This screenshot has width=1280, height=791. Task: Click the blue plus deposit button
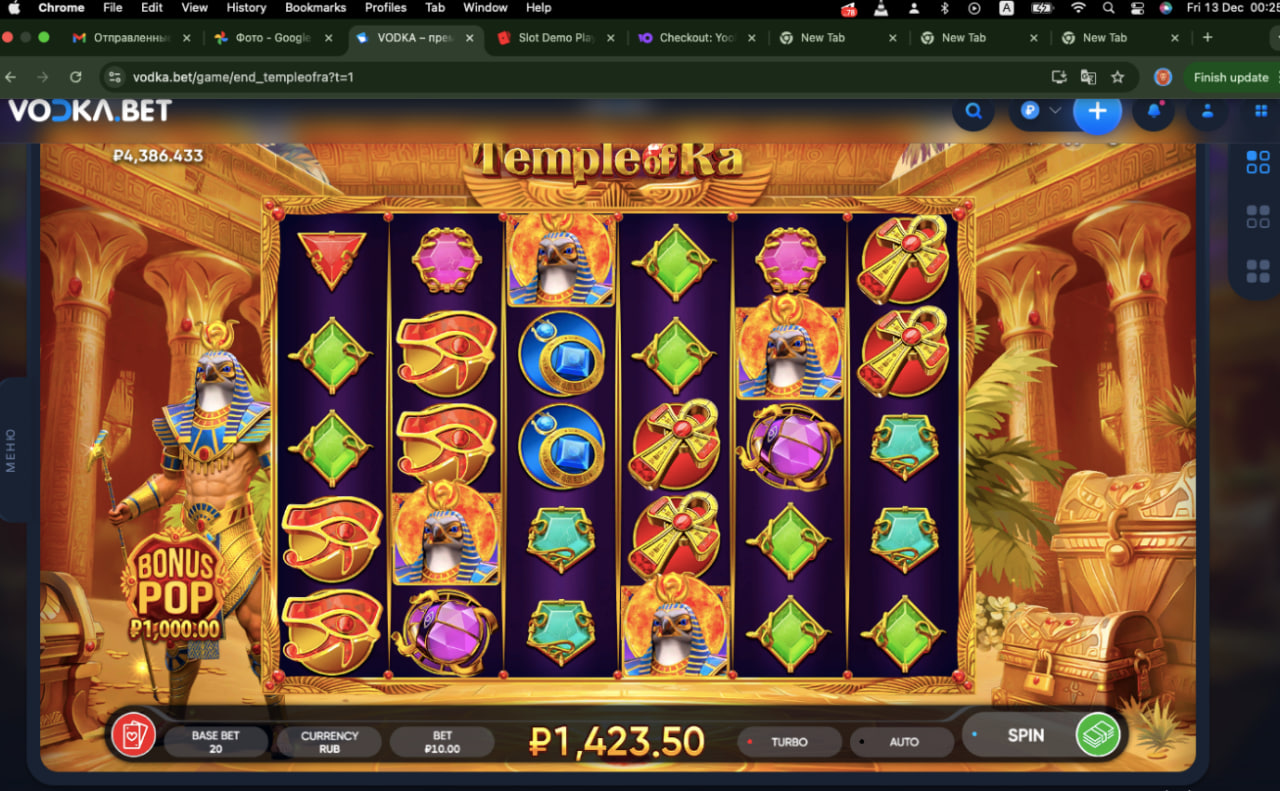pyautogui.click(x=1097, y=111)
